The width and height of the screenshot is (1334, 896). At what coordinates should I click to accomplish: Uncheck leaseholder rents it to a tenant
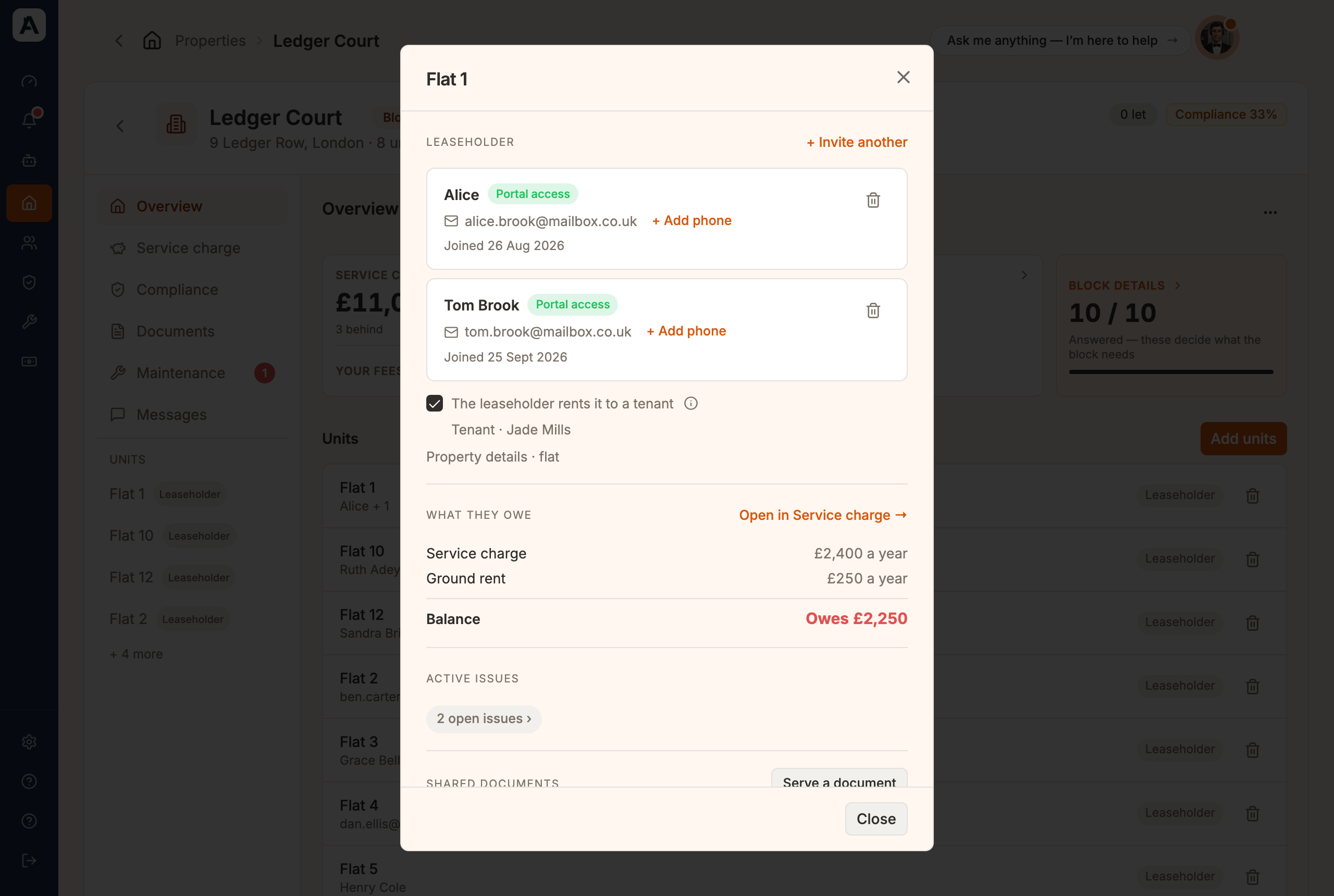click(435, 403)
